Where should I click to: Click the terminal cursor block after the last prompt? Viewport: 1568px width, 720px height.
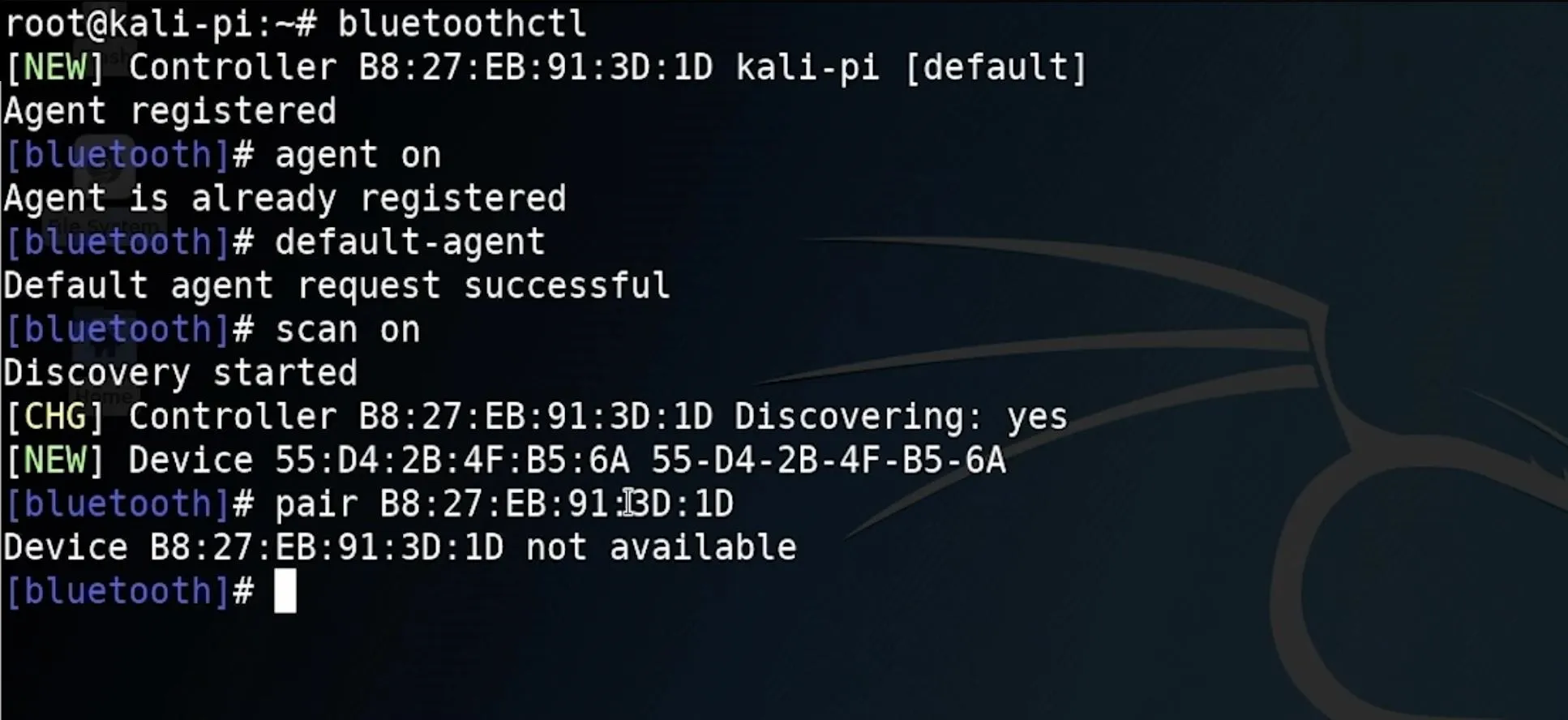click(x=285, y=591)
